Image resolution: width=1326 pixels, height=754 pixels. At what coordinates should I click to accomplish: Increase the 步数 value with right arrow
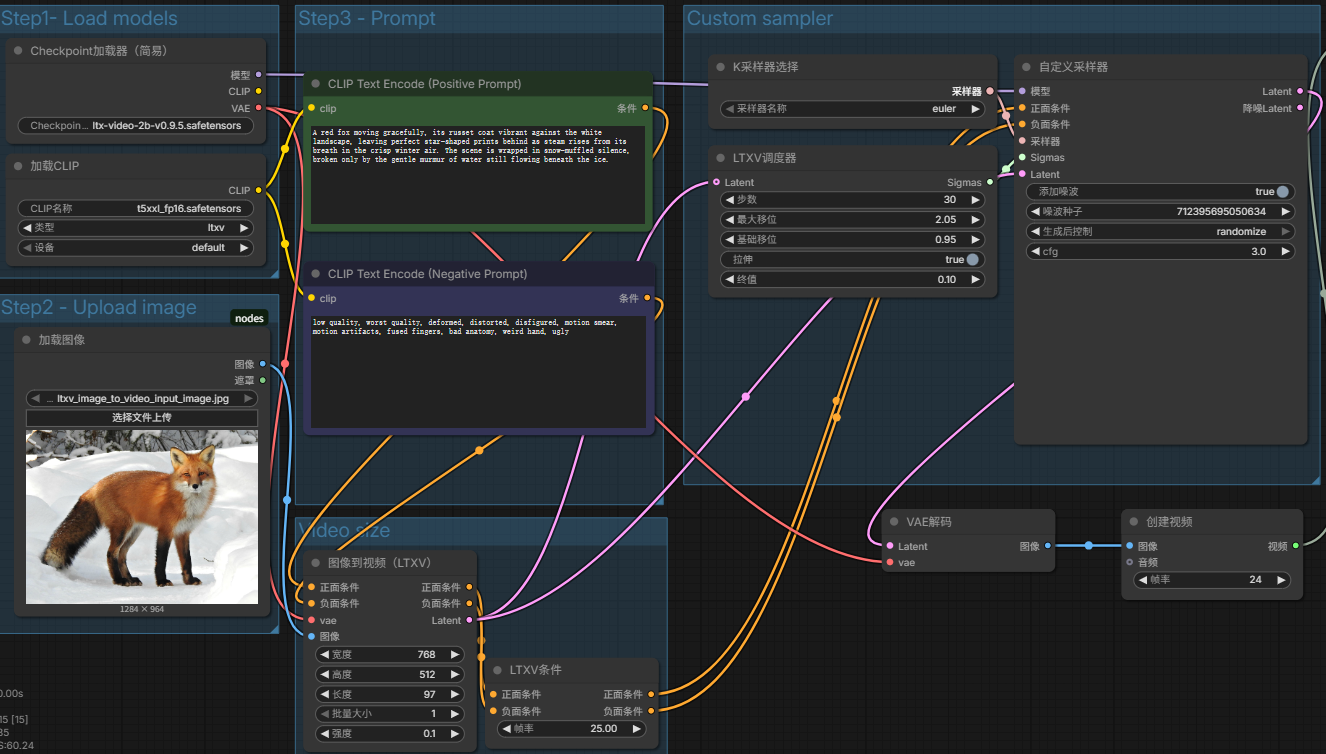tap(975, 200)
